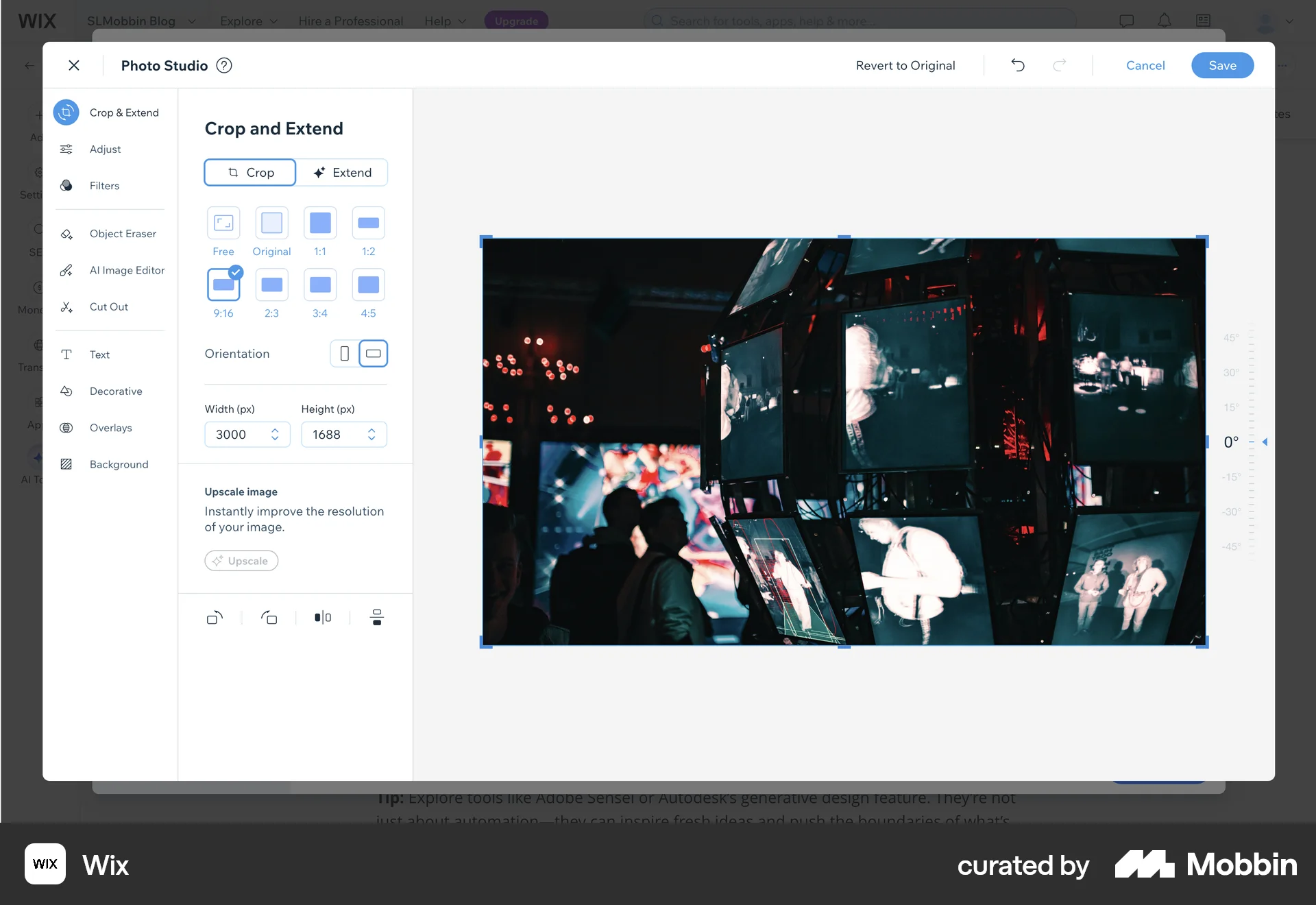Switch to the Extend tab
The width and height of the screenshot is (1316, 905).
[x=342, y=172]
